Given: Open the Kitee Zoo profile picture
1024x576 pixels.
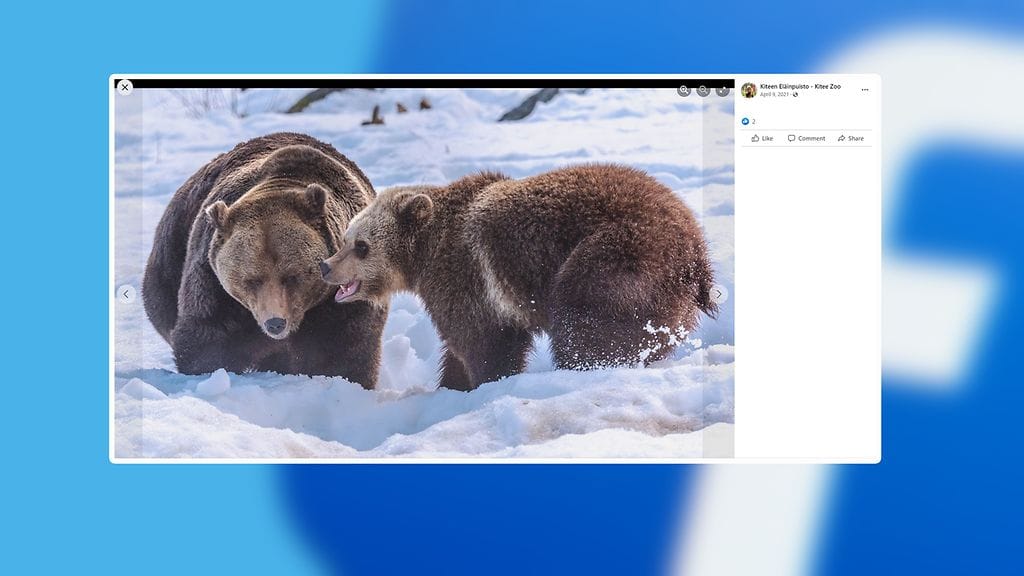Looking at the screenshot, I should tap(749, 90).
